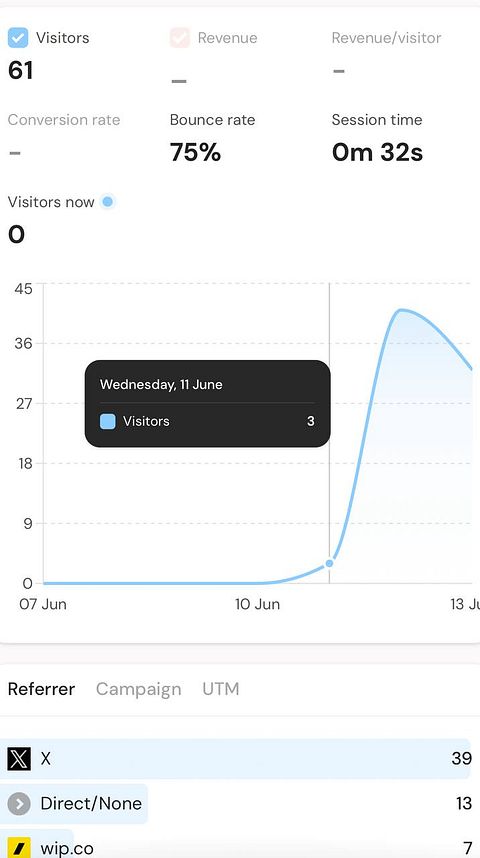Image resolution: width=480 pixels, height=858 pixels.
Task: Click the Direct/None arrow icon
Action: [19, 804]
